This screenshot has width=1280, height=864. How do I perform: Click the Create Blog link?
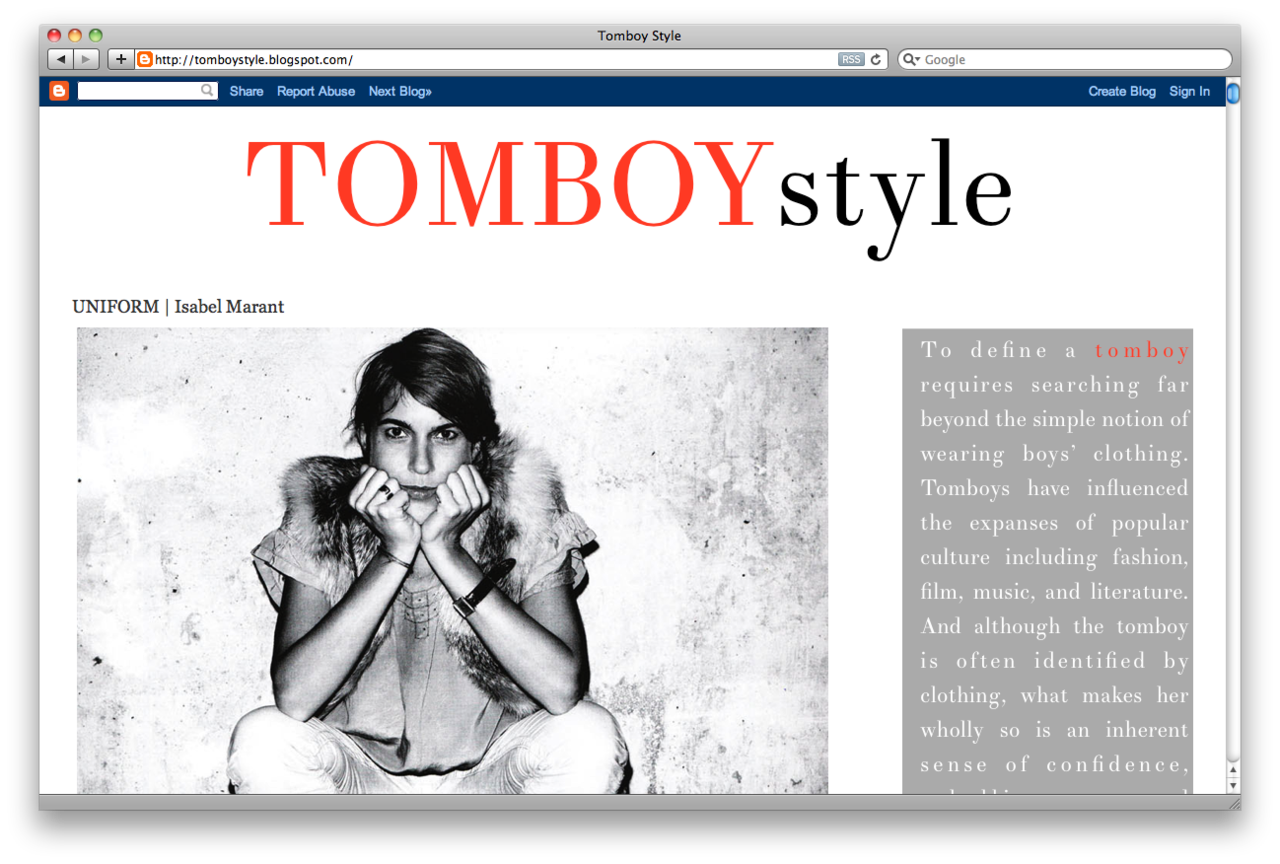point(1122,91)
